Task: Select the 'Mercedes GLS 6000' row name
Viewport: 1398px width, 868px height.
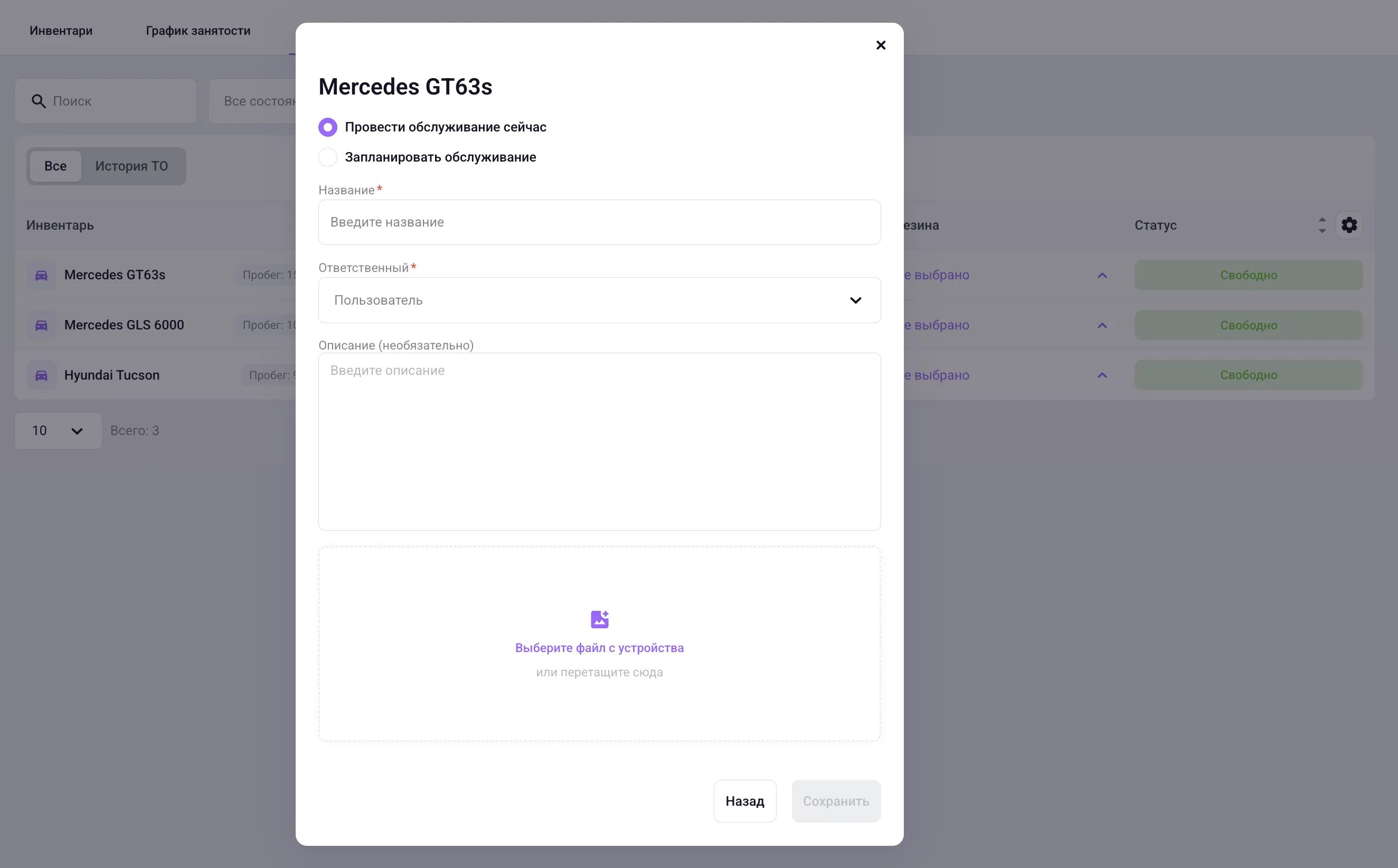Action: click(x=124, y=325)
